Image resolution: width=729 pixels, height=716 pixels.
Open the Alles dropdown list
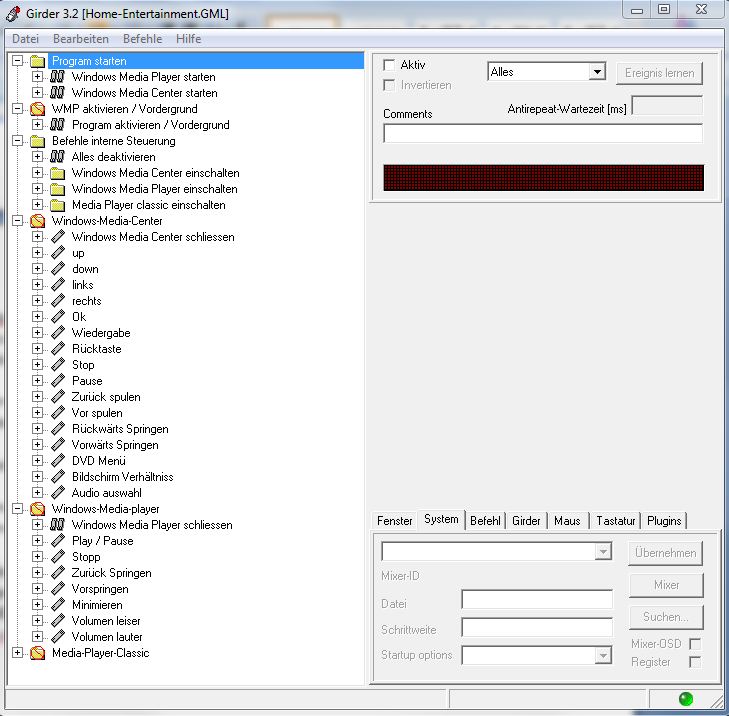[597, 72]
